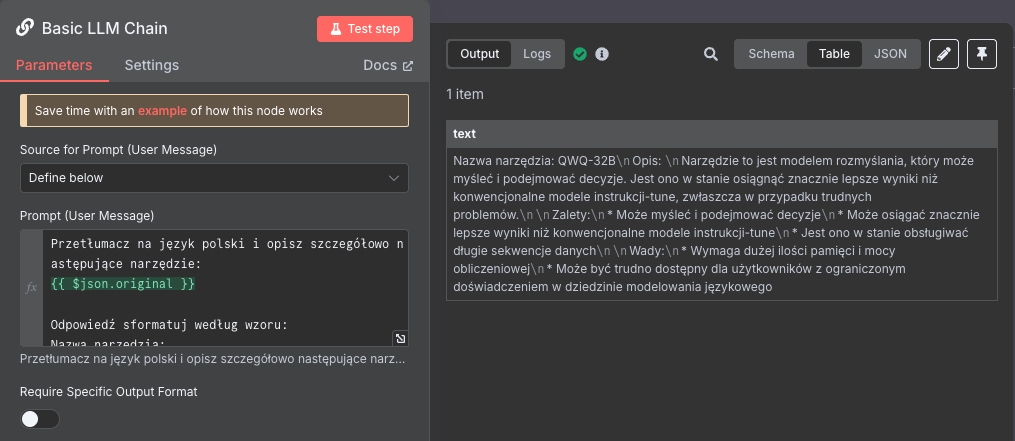Click the search icon in output panel

pos(711,54)
